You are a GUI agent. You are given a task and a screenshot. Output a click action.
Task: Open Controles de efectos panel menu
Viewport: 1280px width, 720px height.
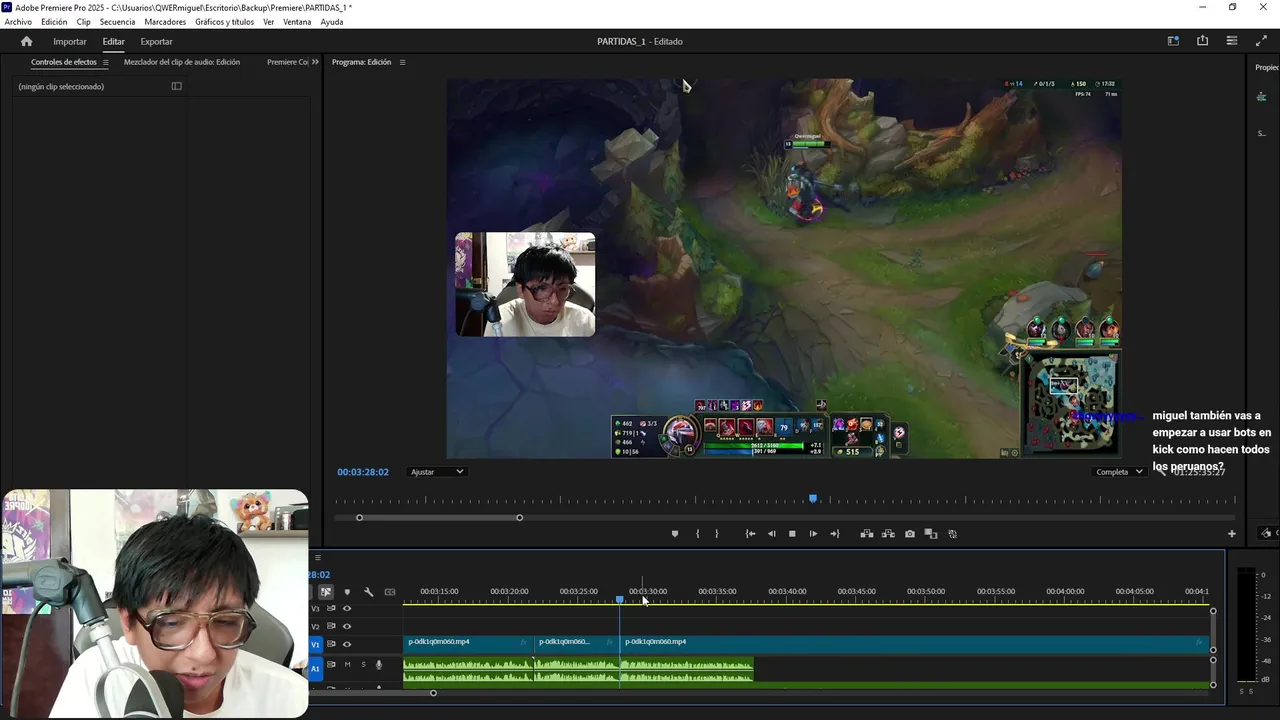pyautogui.click(x=106, y=62)
